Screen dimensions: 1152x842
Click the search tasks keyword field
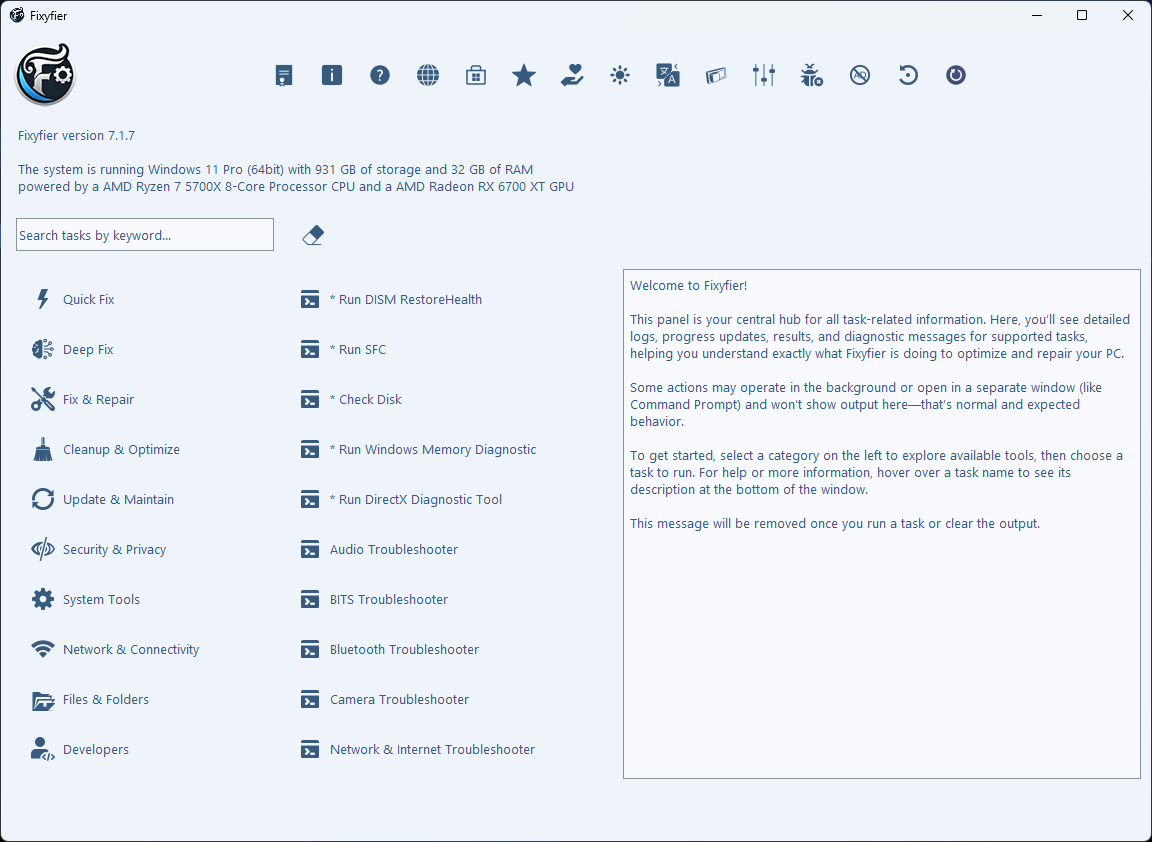point(145,235)
